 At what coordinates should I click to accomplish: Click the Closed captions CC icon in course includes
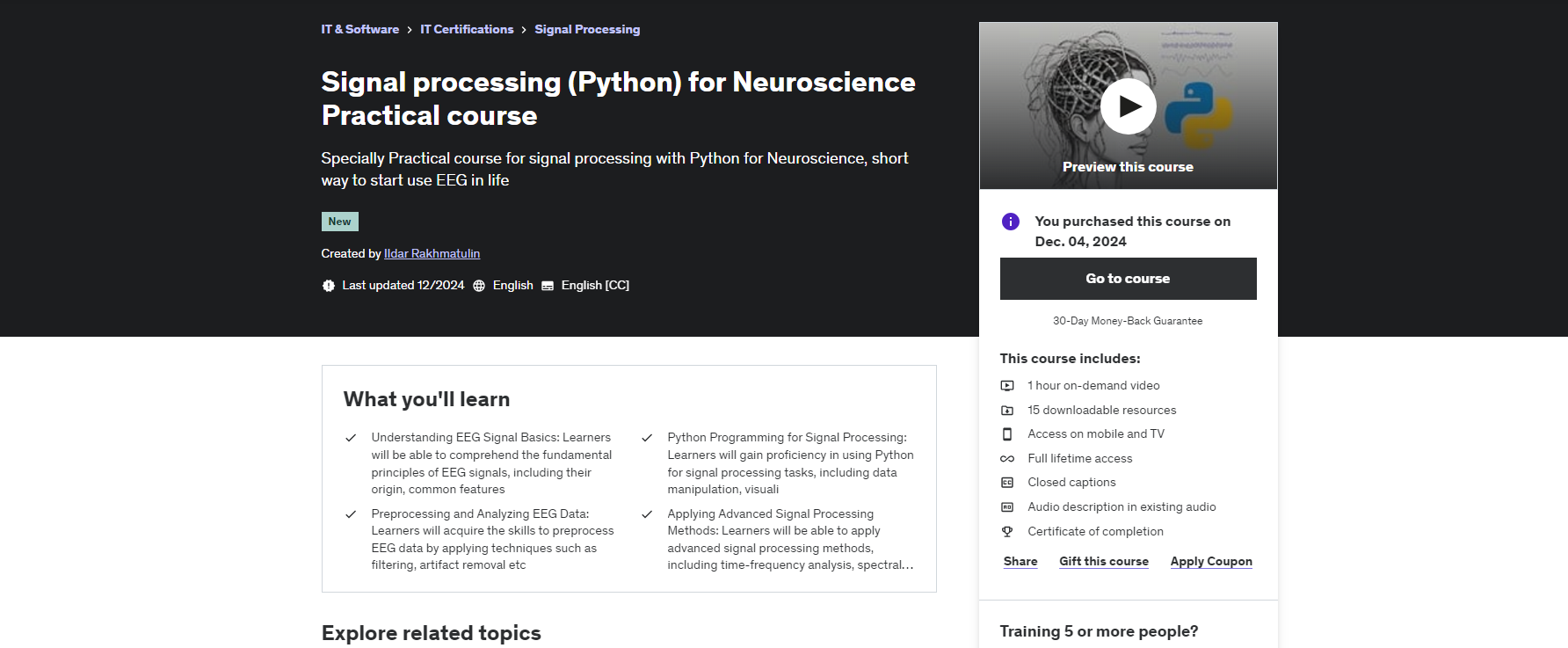point(1007,483)
